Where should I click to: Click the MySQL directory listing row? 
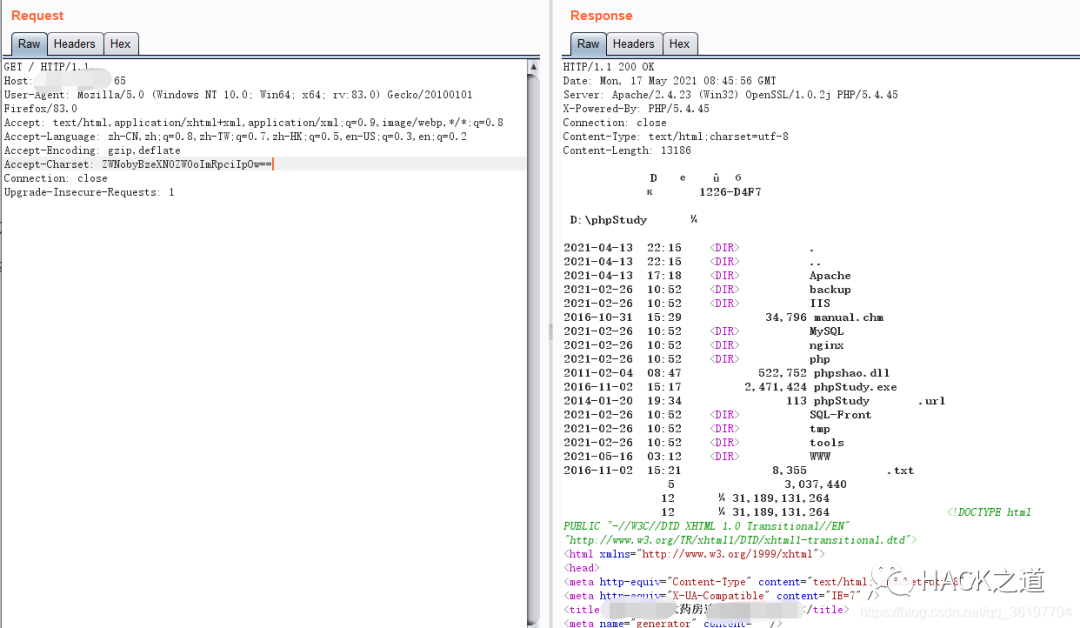coord(703,331)
